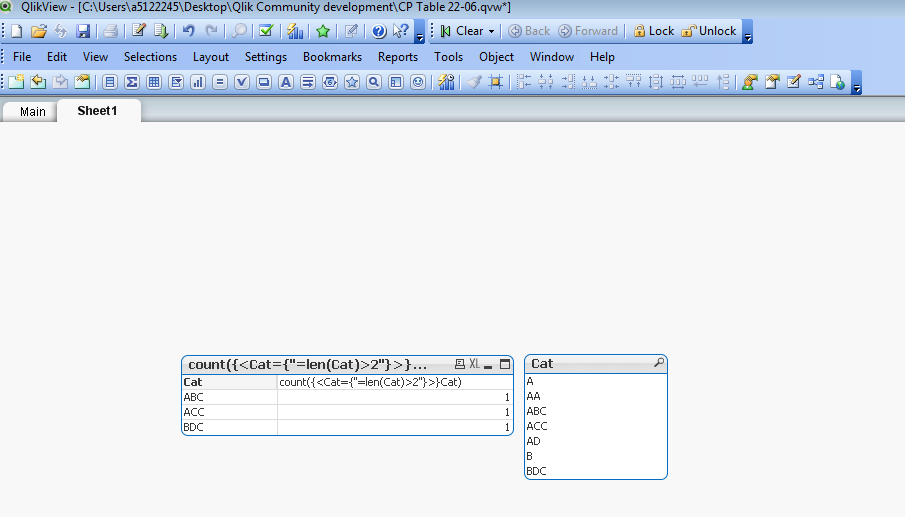Create an Input Box equals icon
This screenshot has width=905, height=517.
click(220, 82)
